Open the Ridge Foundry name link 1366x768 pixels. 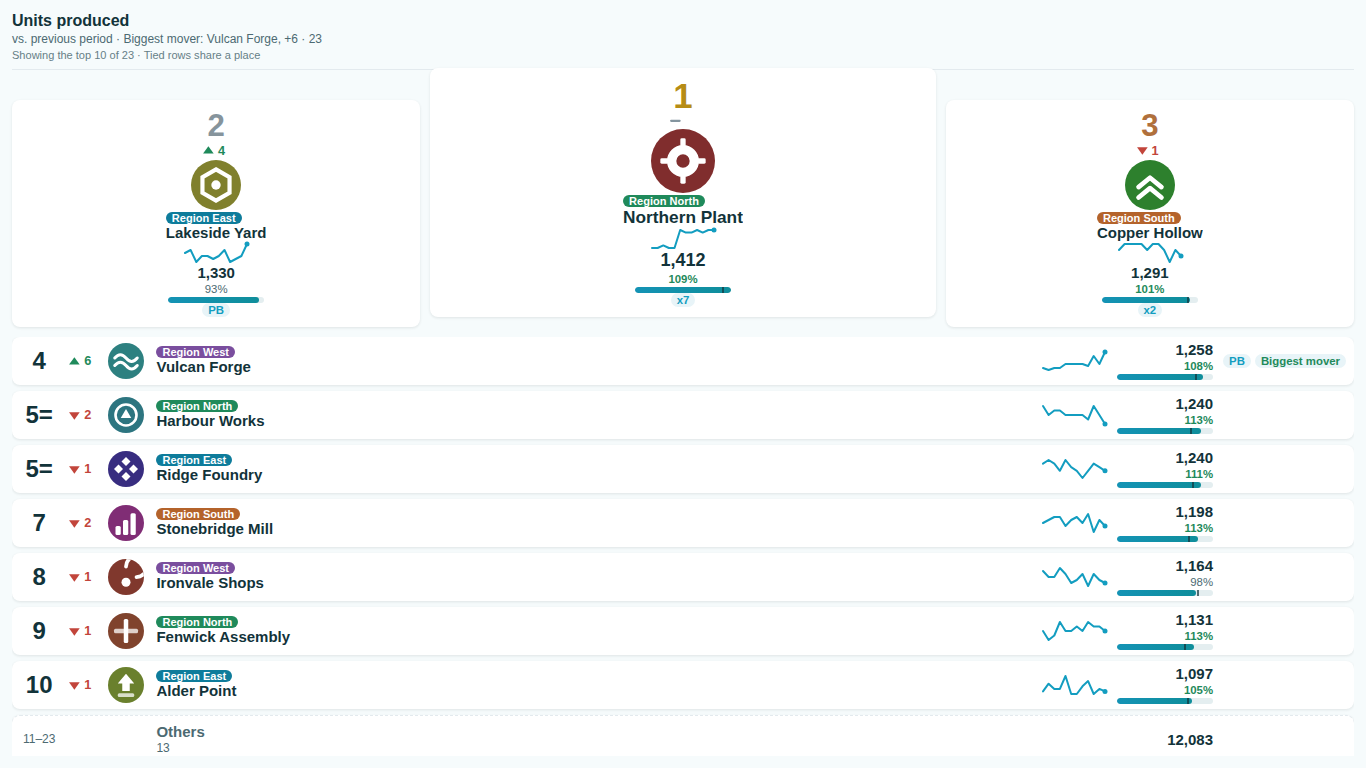[x=209, y=475]
